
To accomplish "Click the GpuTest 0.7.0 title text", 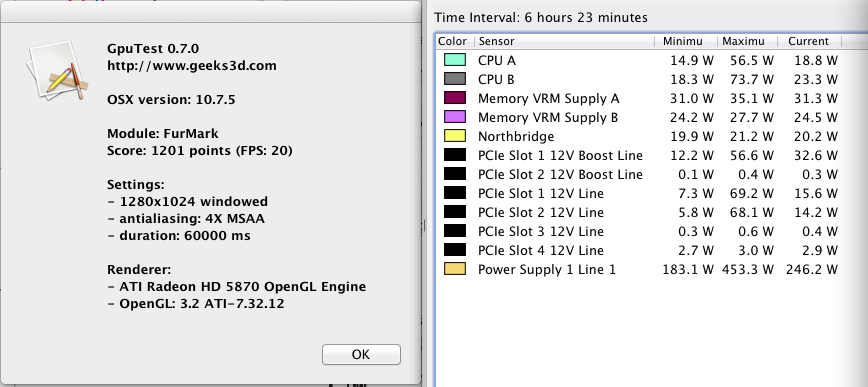I will (153, 49).
